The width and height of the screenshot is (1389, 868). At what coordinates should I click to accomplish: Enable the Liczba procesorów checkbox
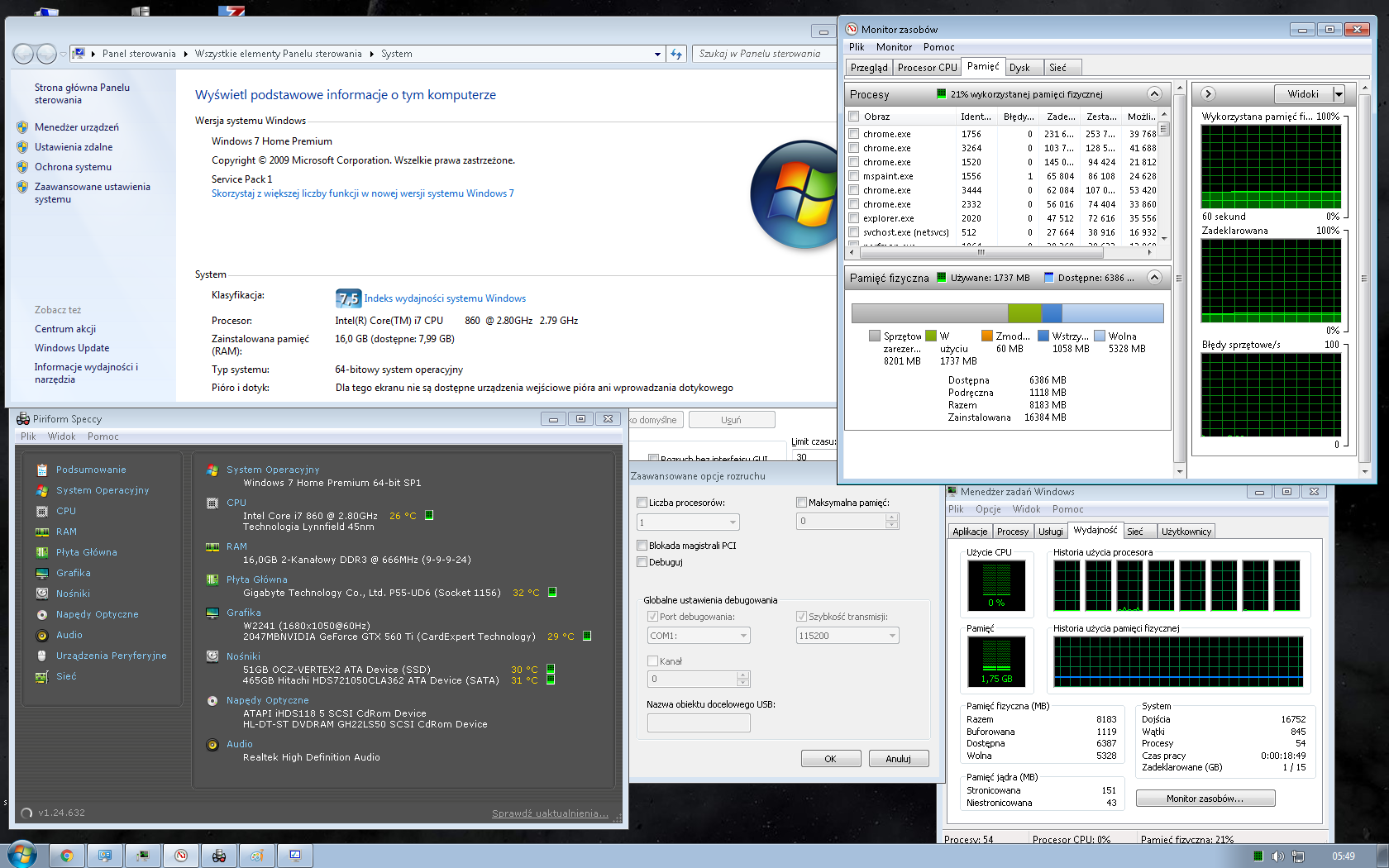[x=642, y=502]
